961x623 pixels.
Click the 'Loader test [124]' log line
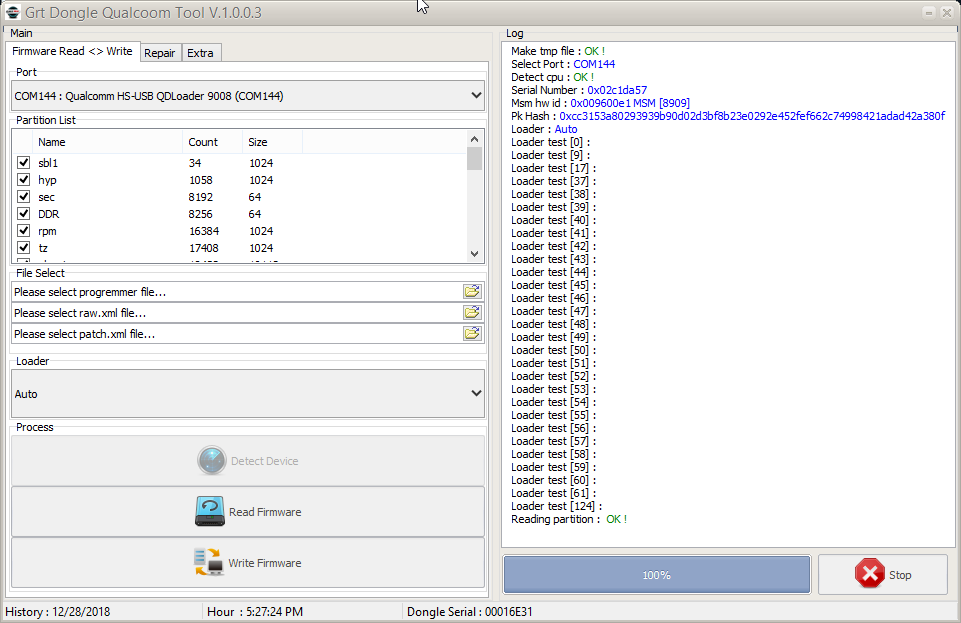556,506
